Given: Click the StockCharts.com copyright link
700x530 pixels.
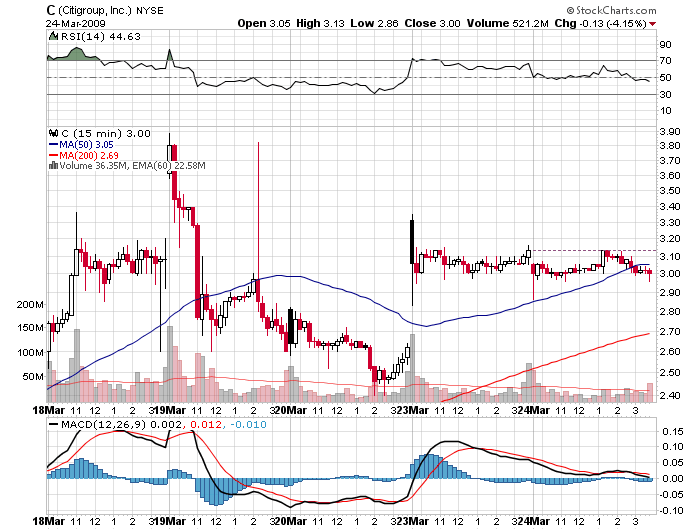Looking at the screenshot, I should point(612,10).
